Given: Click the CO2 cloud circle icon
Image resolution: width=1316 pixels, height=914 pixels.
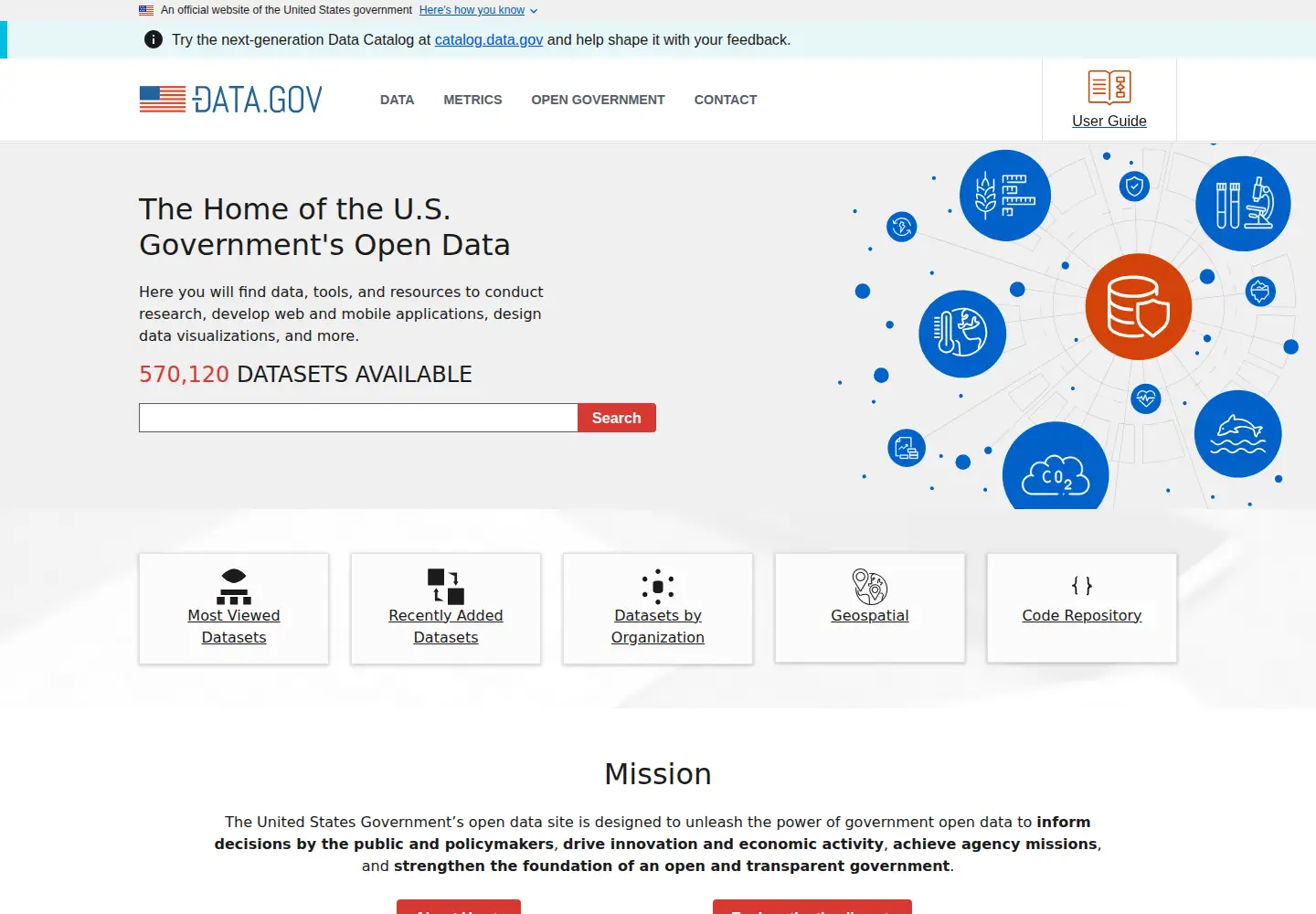Looking at the screenshot, I should [x=1056, y=466].
